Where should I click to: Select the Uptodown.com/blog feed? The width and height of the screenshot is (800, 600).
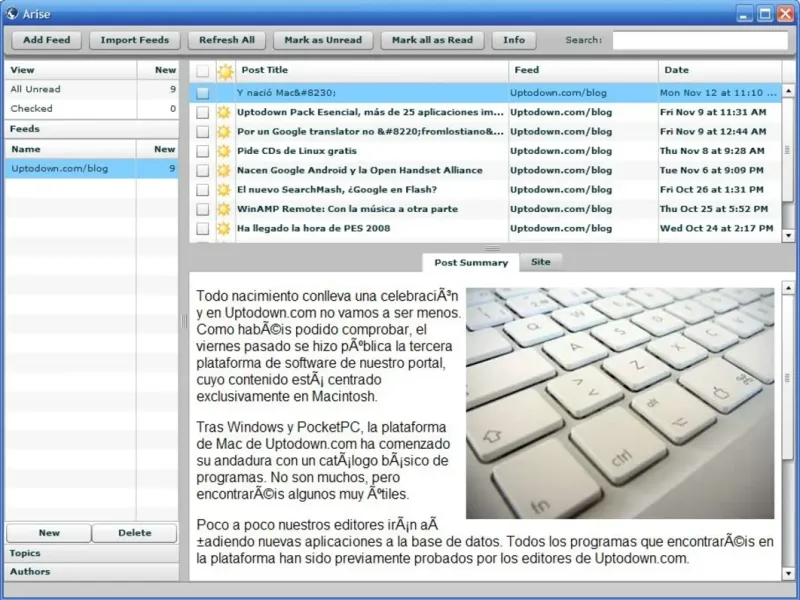pyautogui.click(x=91, y=169)
